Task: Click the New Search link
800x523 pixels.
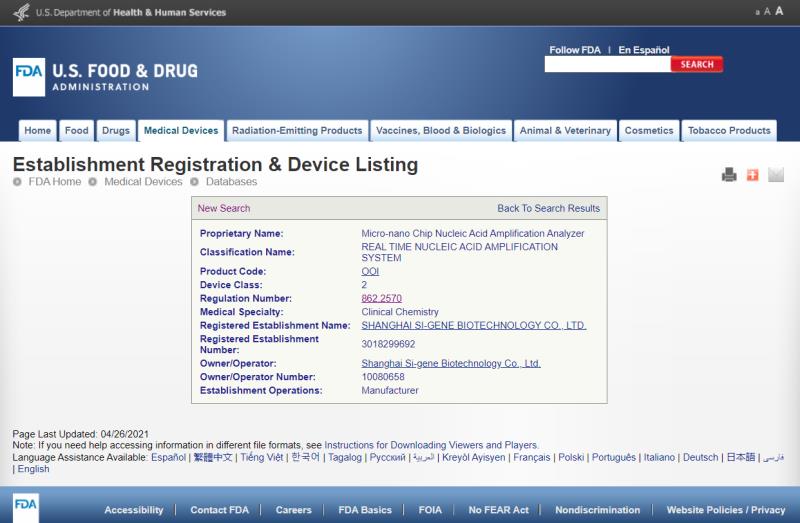Action: (223, 208)
